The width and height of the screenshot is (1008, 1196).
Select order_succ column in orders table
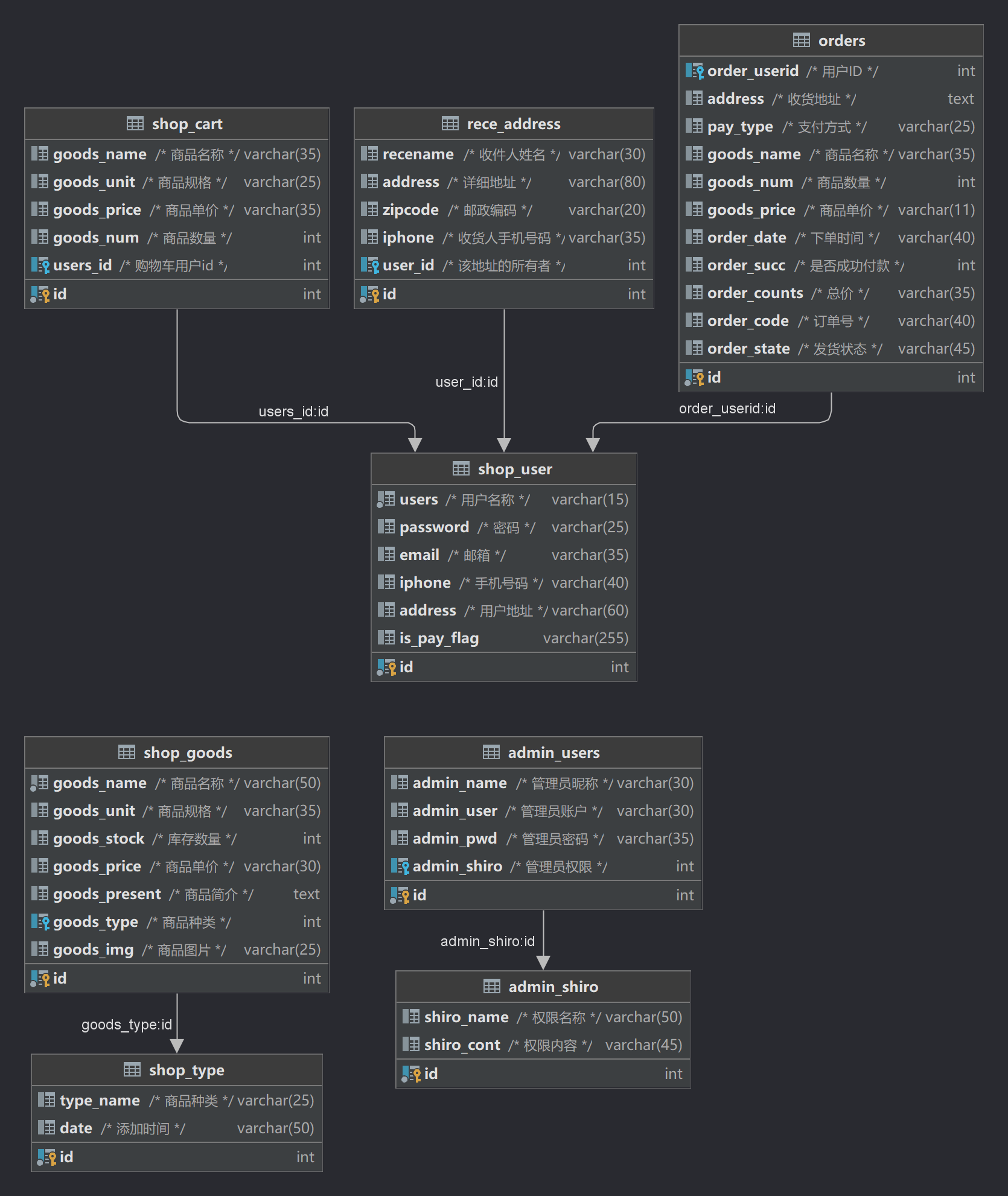click(x=831, y=266)
